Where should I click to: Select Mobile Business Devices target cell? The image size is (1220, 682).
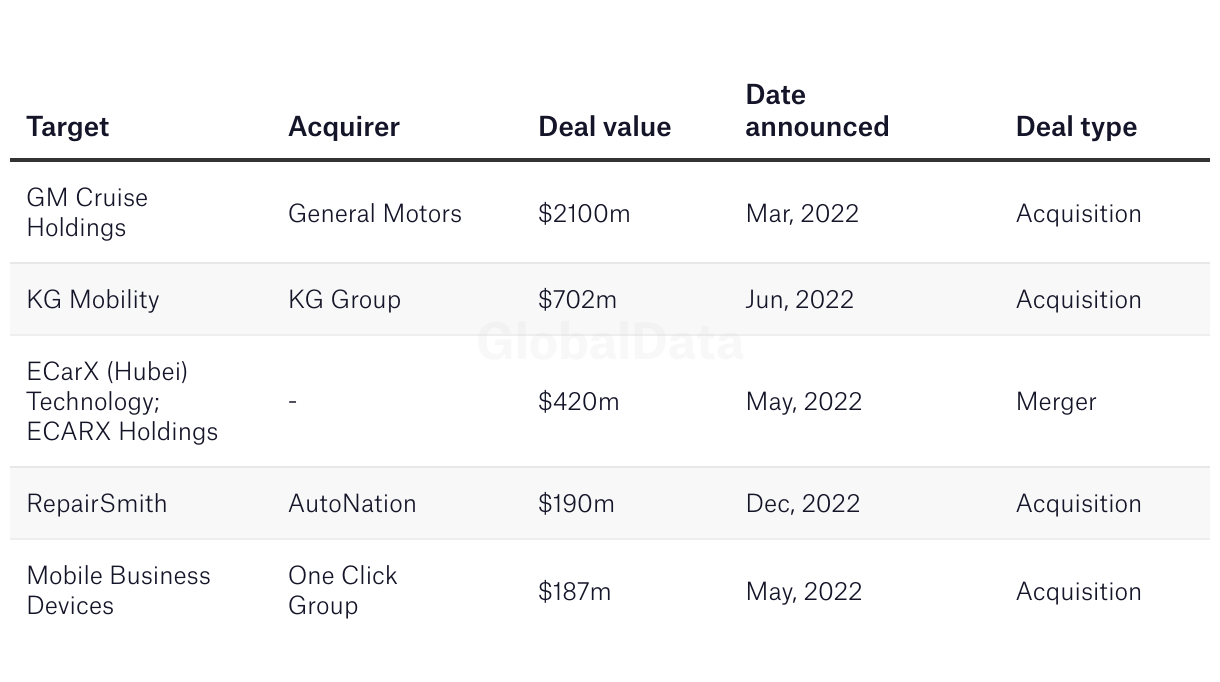(119, 591)
